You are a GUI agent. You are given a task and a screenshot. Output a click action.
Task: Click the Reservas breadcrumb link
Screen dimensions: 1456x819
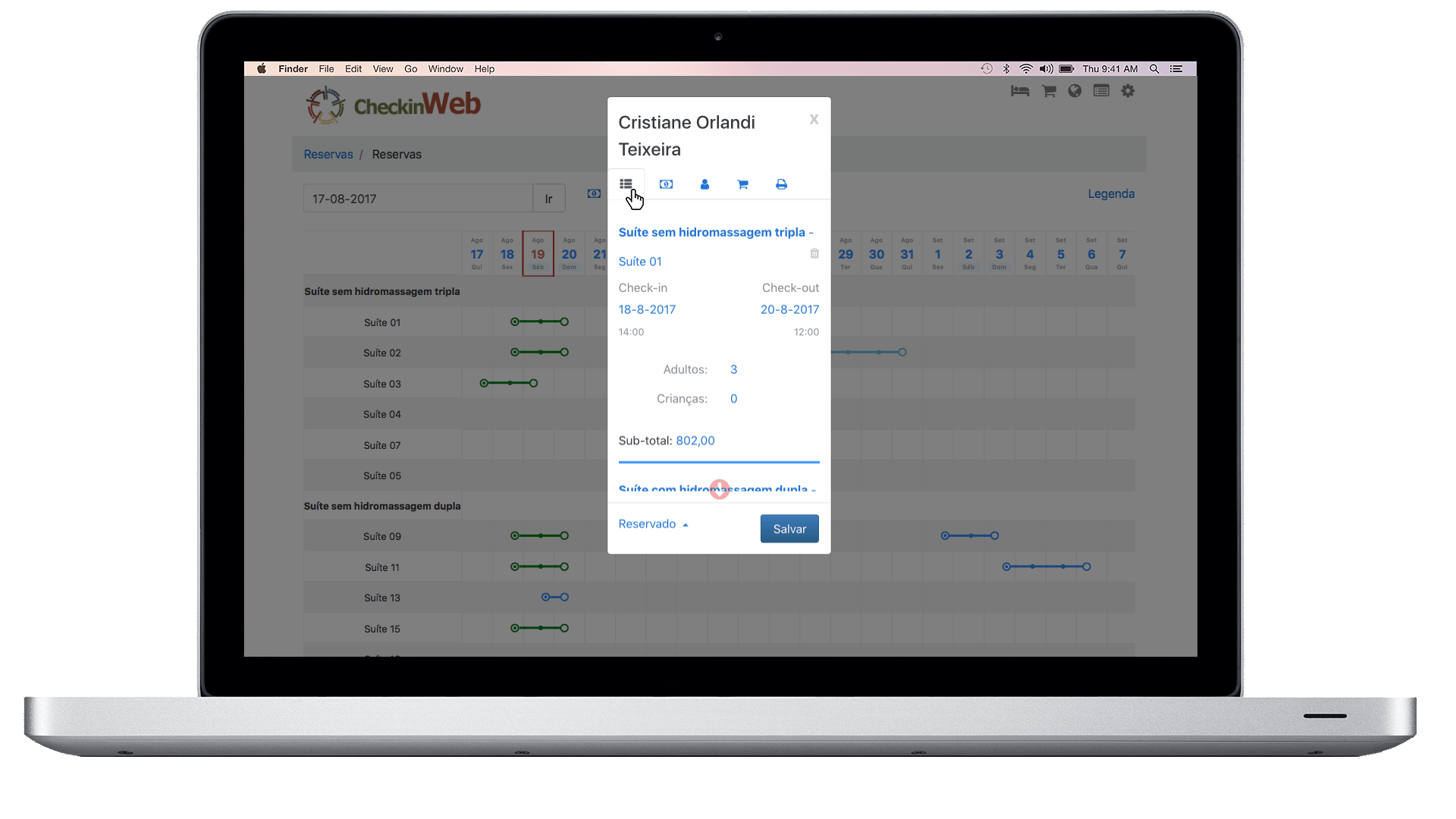pyautogui.click(x=328, y=154)
